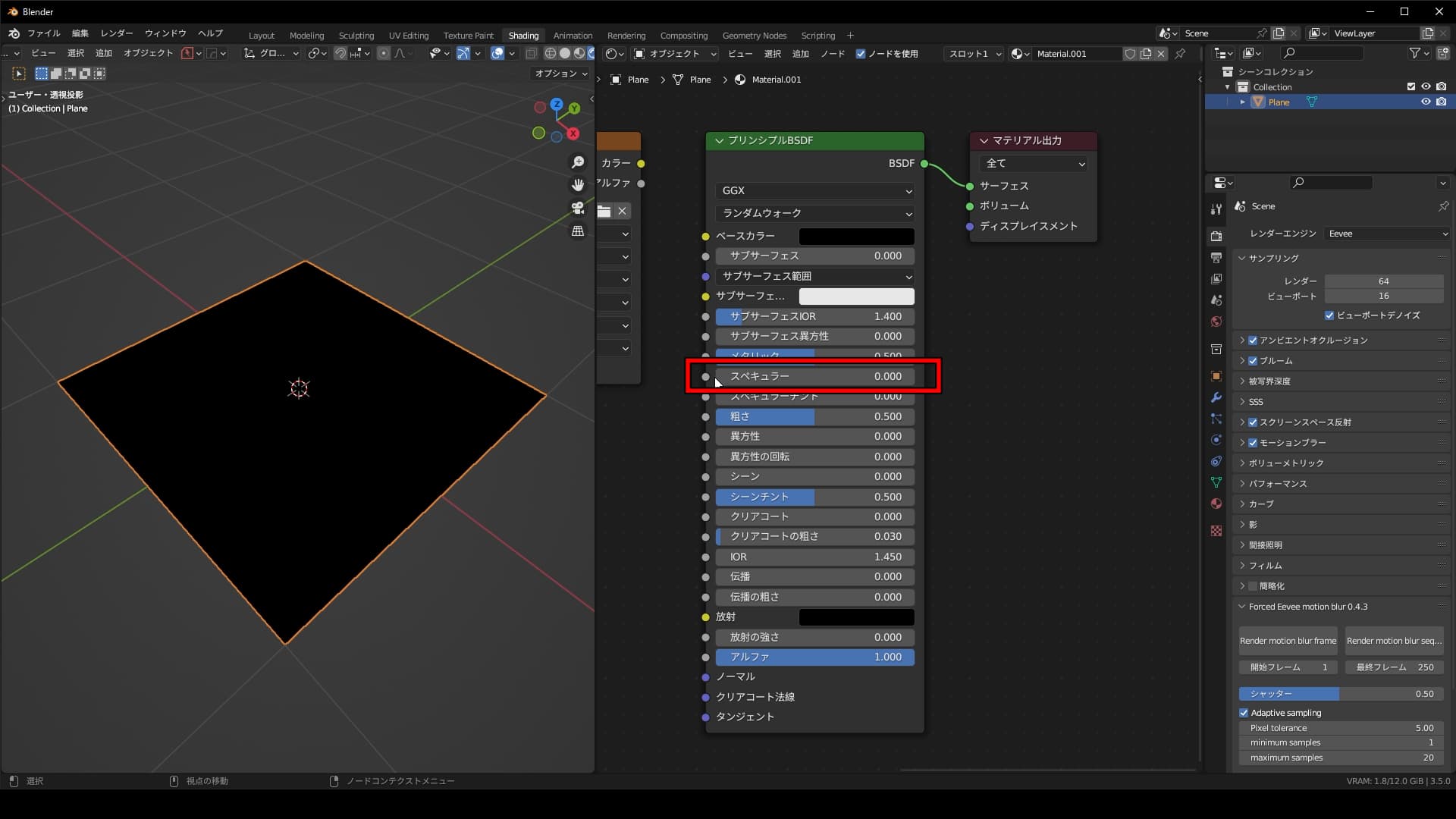Open the Texture properties checker tab
Viewport: 1456px width, 819px height.
(x=1216, y=531)
